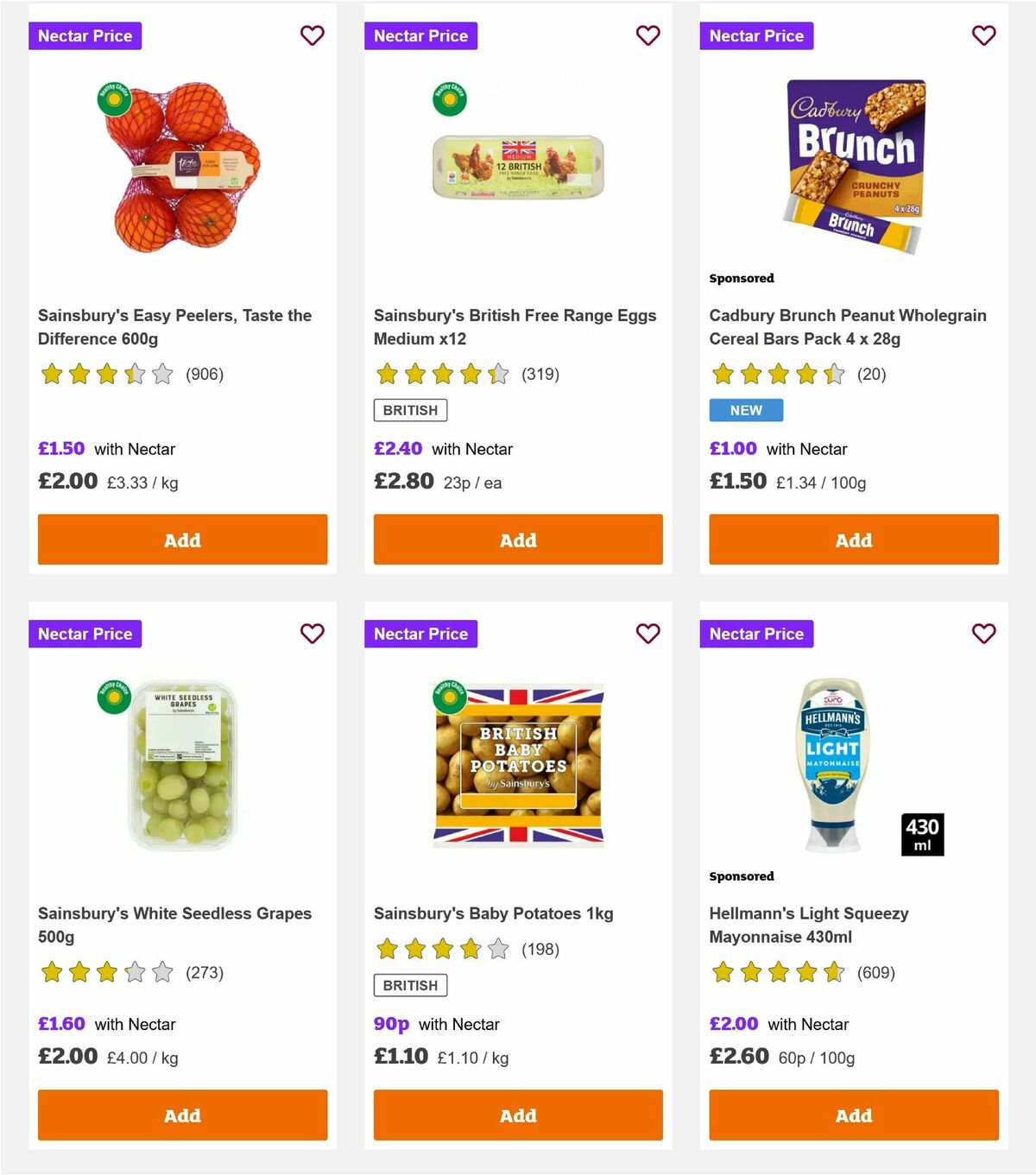Select the Healthy Choice icon on Easy Peelers

tap(113, 98)
